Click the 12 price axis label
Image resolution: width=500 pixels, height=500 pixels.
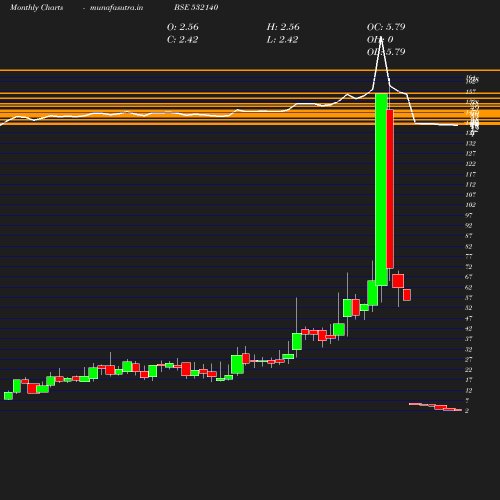pyautogui.click(x=469, y=390)
